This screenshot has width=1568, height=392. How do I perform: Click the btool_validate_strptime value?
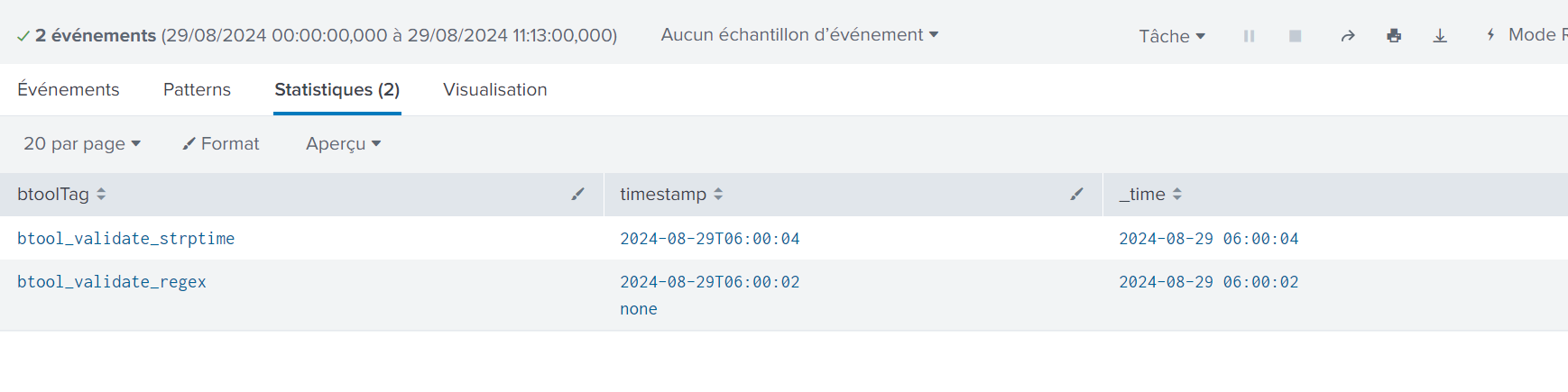tap(125, 239)
